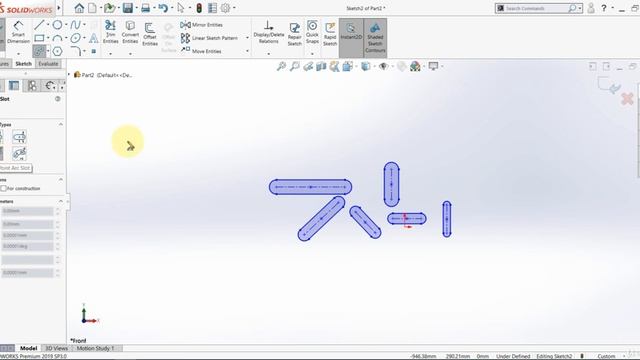Select the Line sketch tool

point(39,25)
